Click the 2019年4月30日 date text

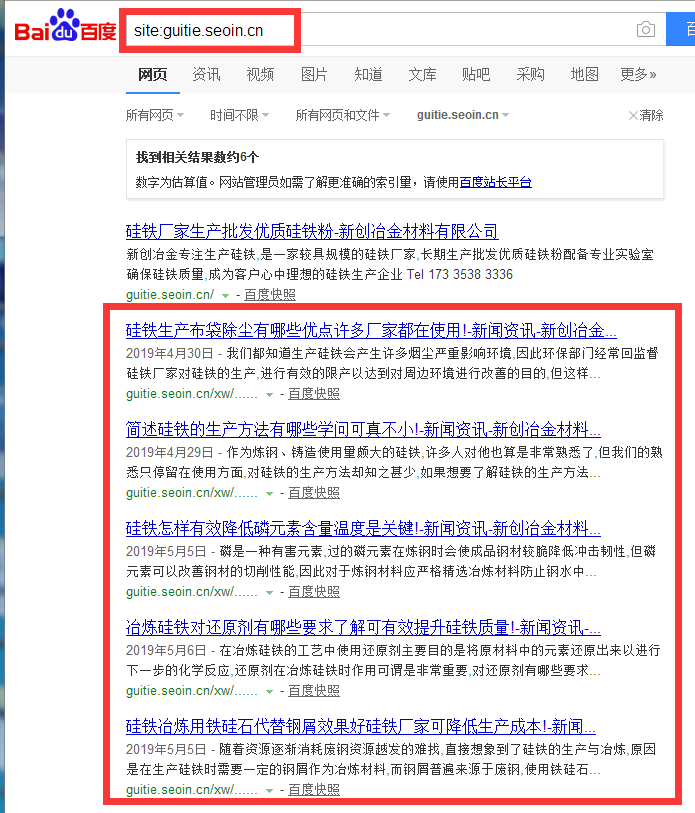click(x=170, y=354)
